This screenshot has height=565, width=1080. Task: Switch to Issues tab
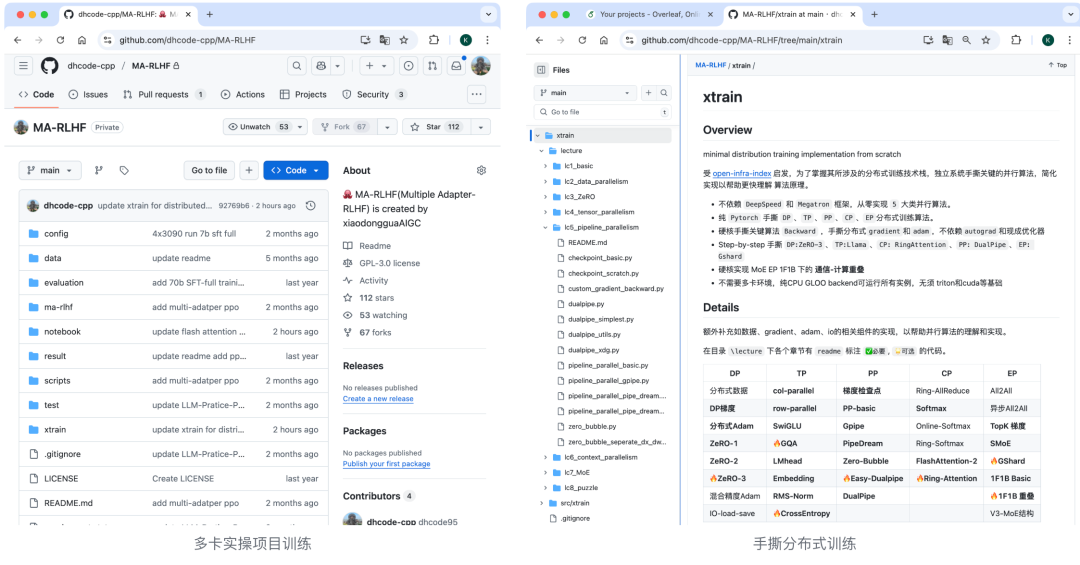[88, 94]
